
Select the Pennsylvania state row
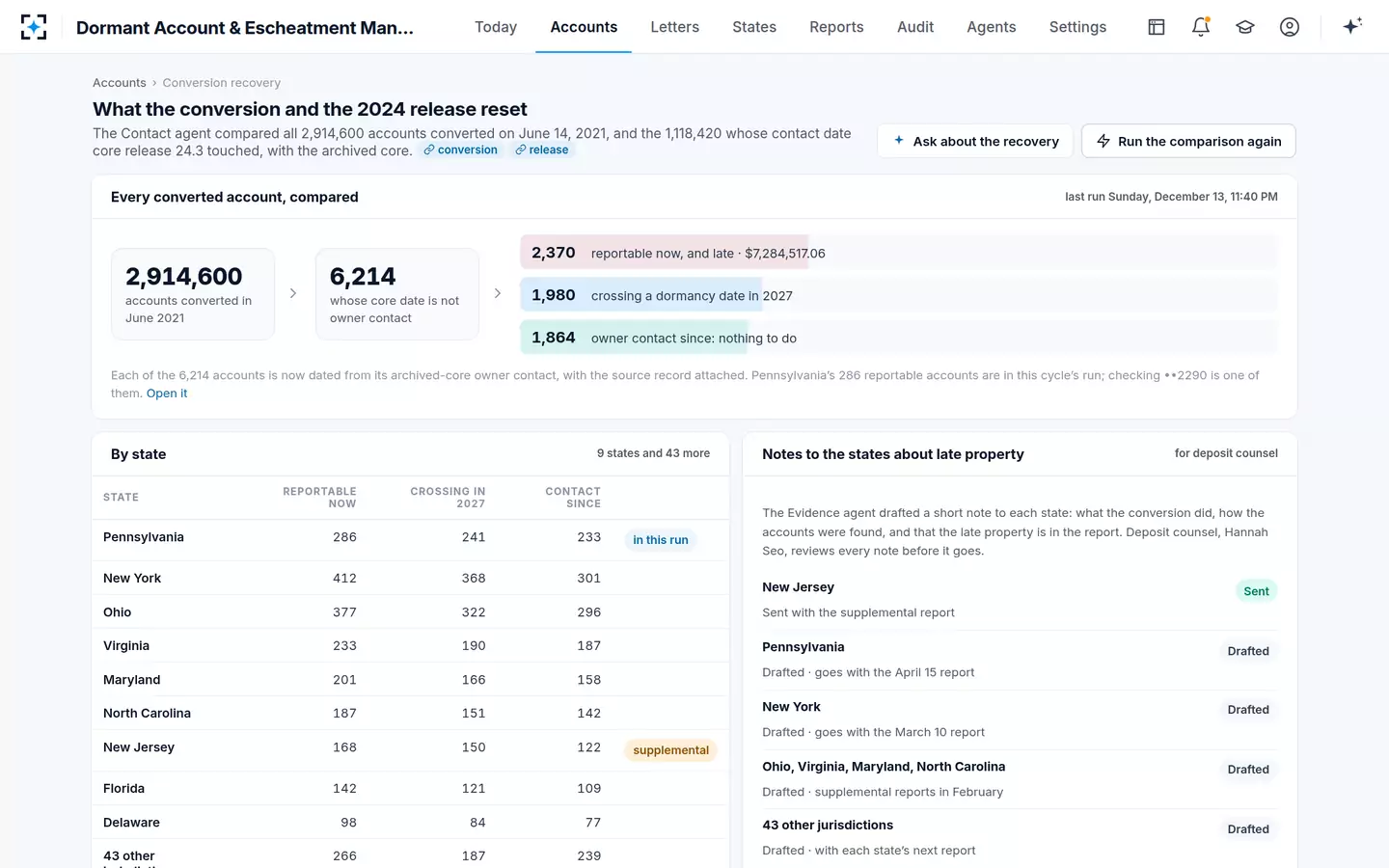(410, 540)
